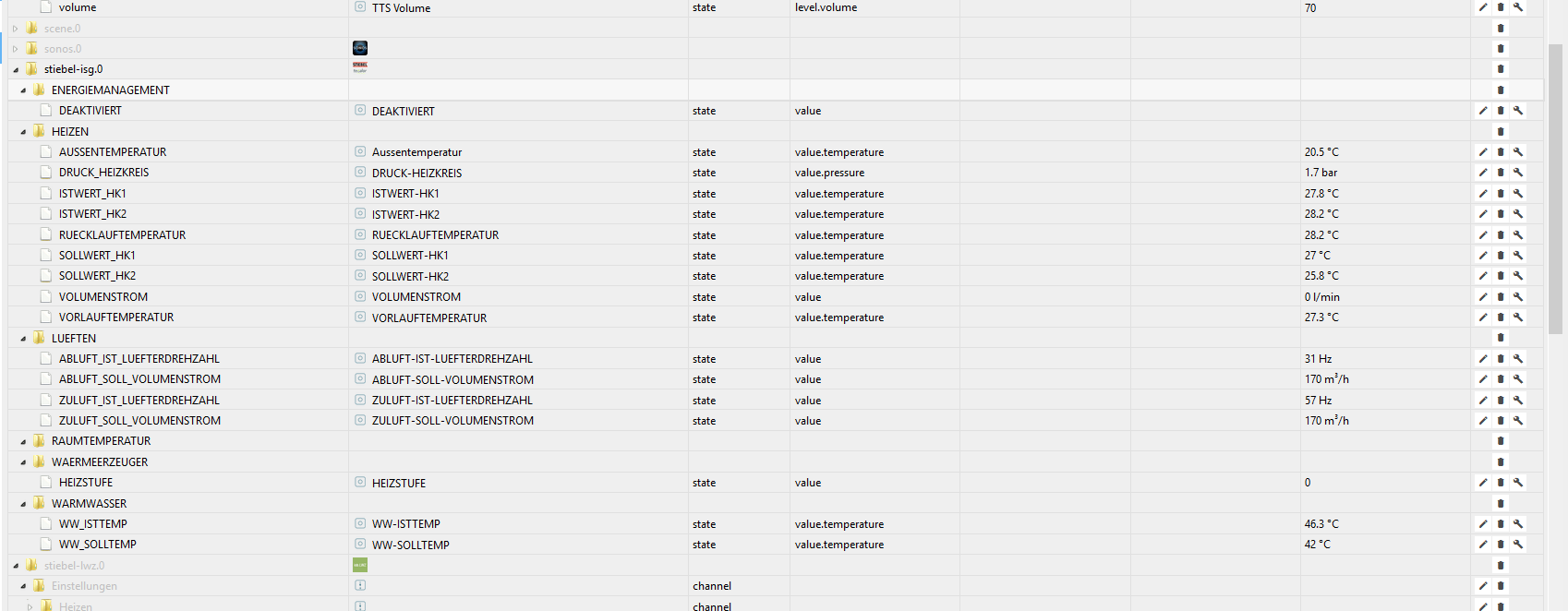The width and height of the screenshot is (1568, 611).
Task: Open wrench settings for ABLUFT_SOLL_VOLUMENSTROM
Action: pyautogui.click(x=1518, y=379)
